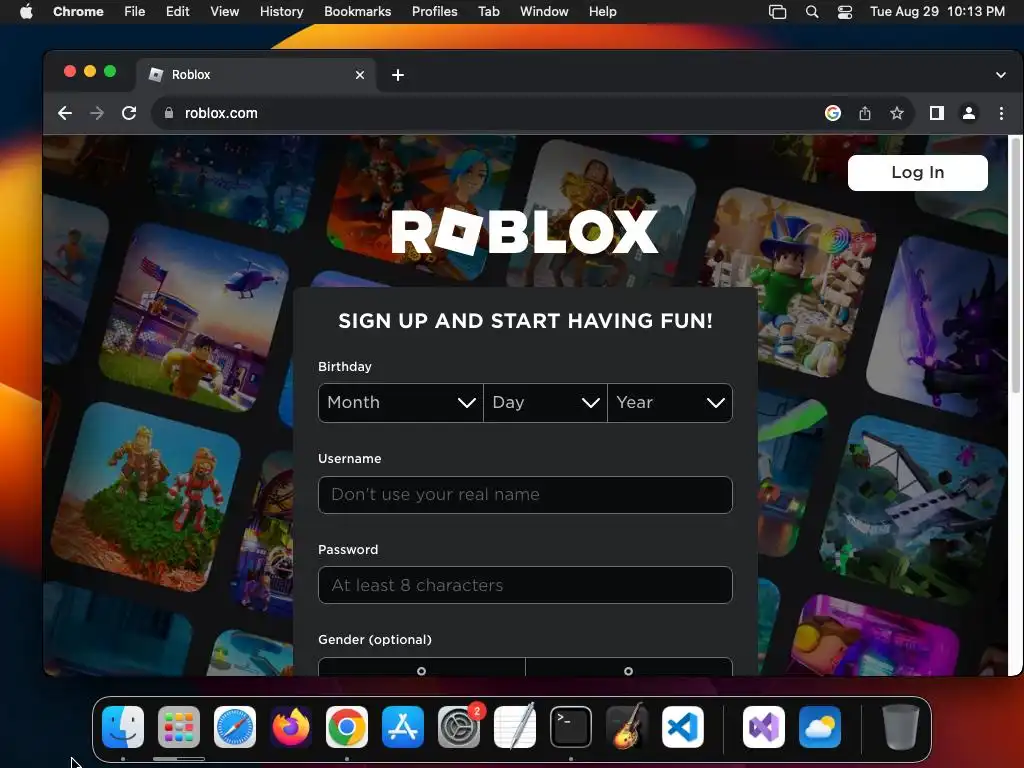Image resolution: width=1024 pixels, height=768 pixels.
Task: Close the Roblox tab
Action: pos(360,75)
